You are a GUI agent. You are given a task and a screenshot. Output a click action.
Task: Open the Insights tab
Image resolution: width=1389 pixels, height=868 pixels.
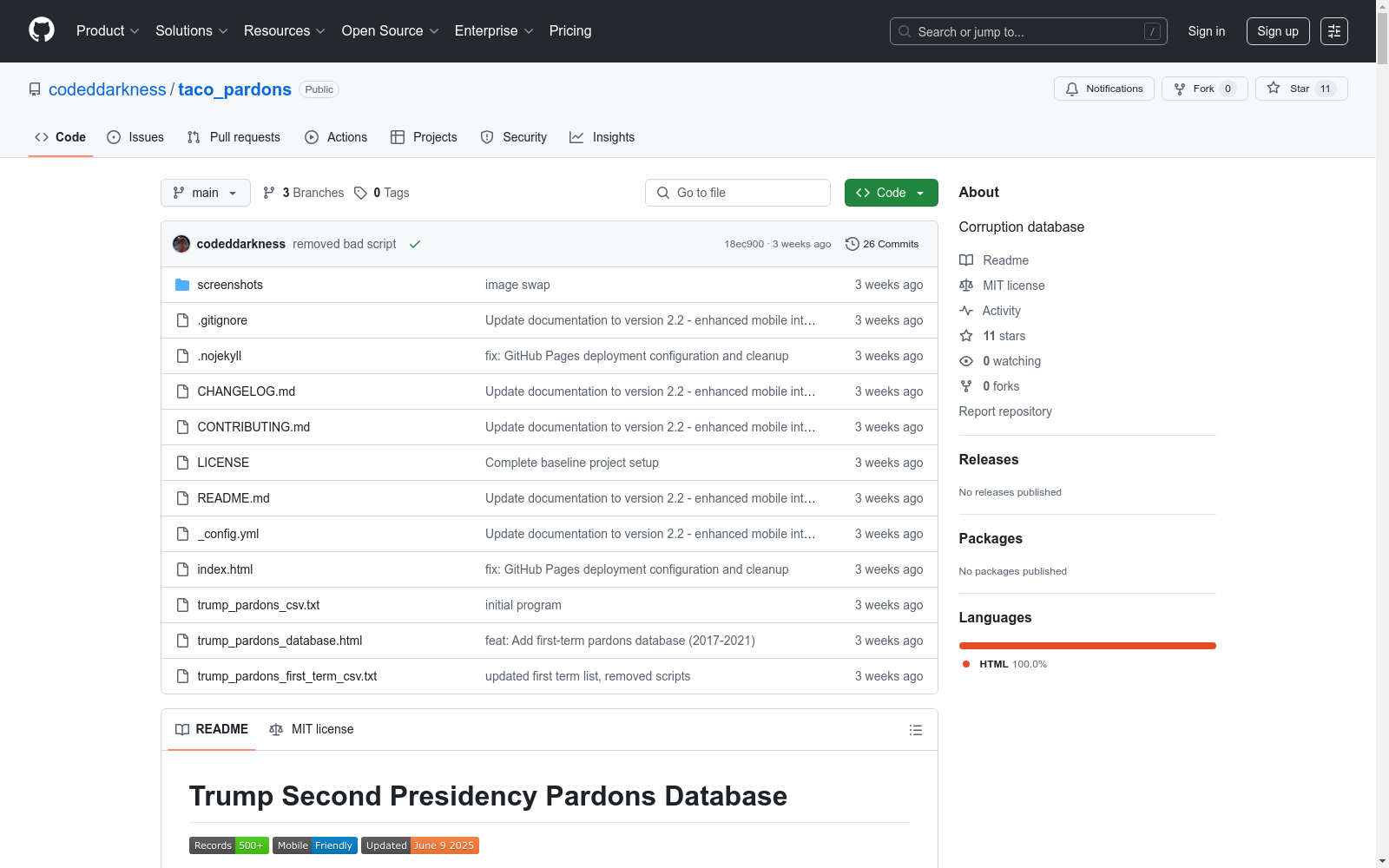[602, 137]
